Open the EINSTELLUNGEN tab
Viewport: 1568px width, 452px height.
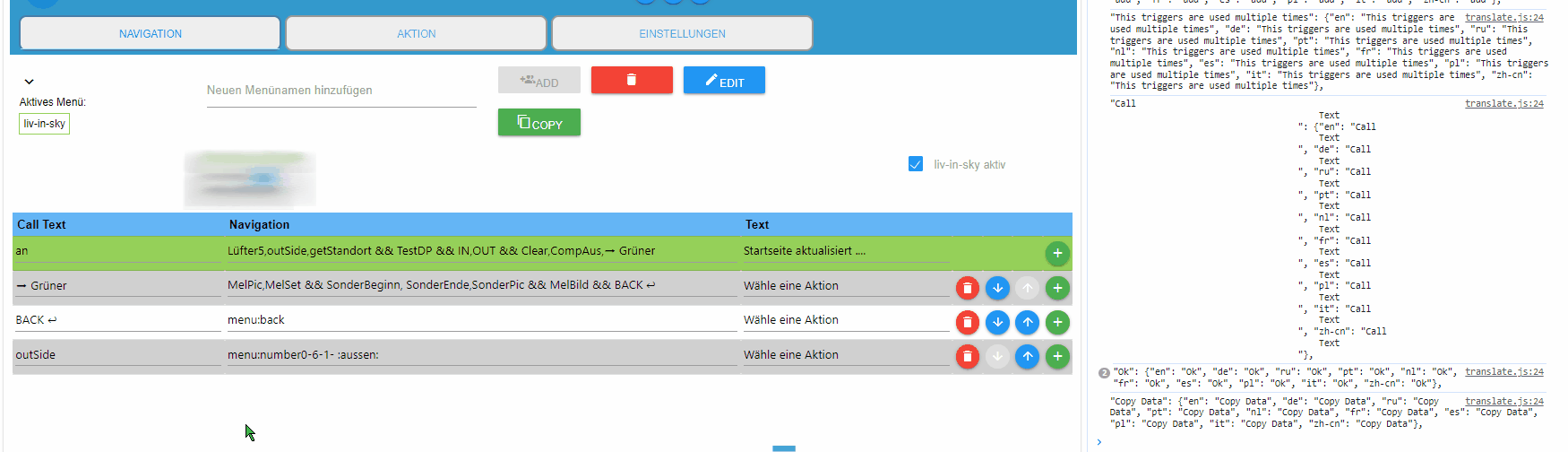[683, 33]
